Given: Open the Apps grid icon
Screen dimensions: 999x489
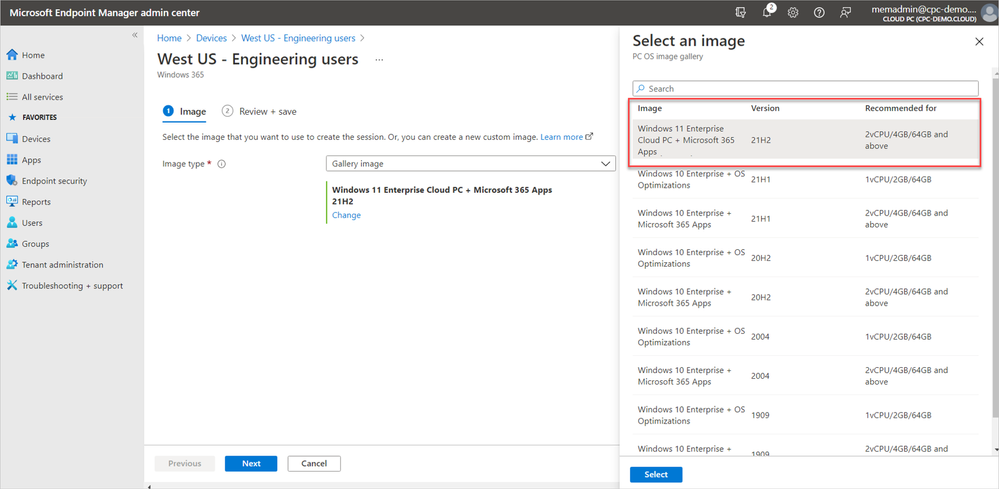Looking at the screenshot, I should point(11,160).
